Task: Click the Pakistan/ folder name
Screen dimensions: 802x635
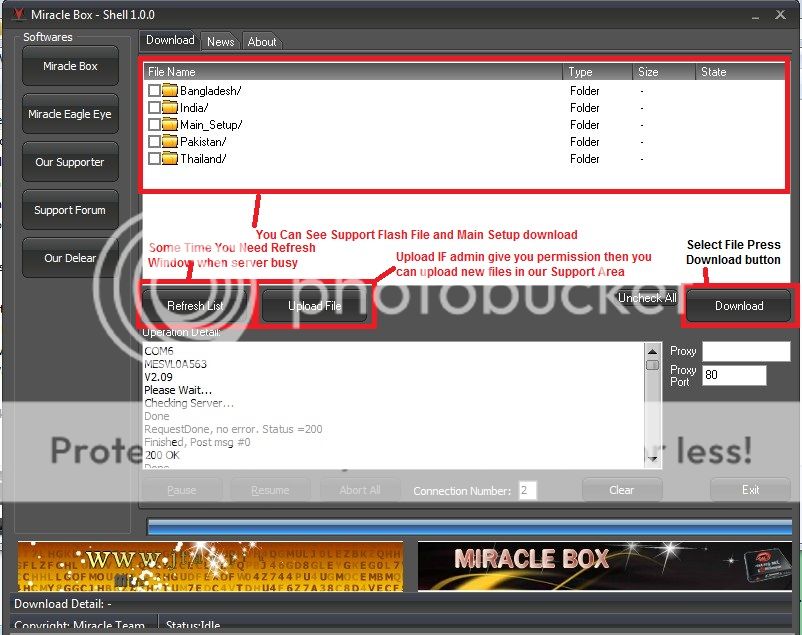Action: tap(203, 142)
